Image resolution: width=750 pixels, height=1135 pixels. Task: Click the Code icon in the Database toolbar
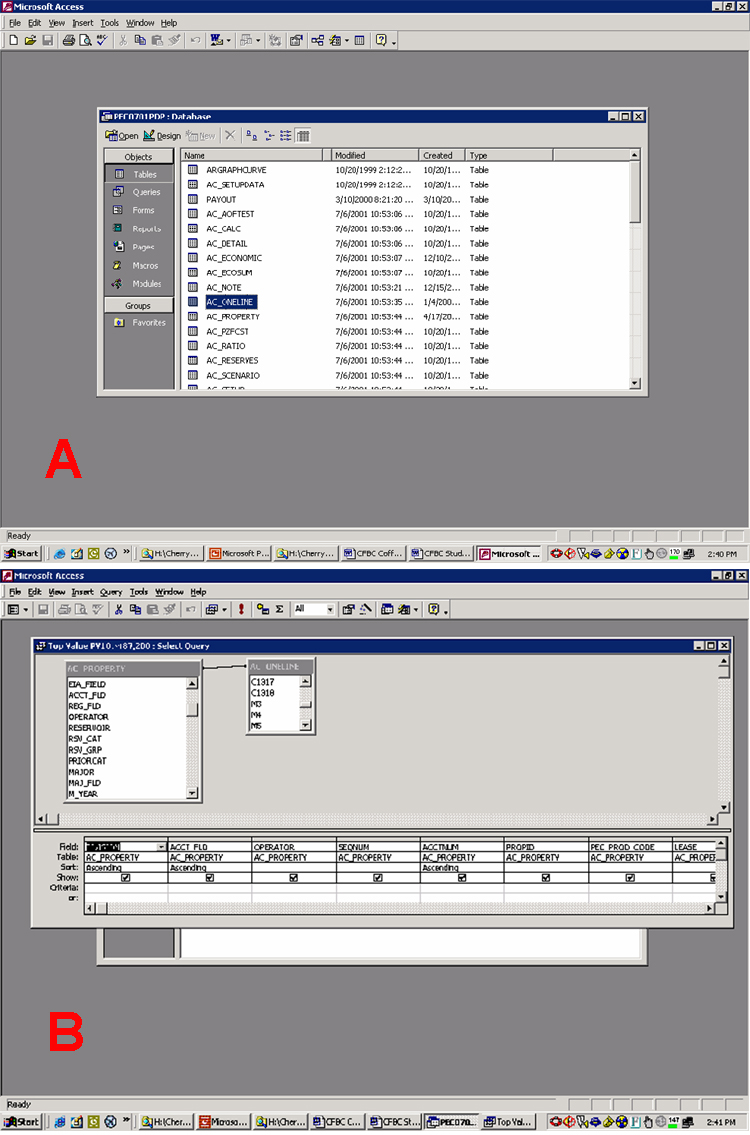[275, 41]
